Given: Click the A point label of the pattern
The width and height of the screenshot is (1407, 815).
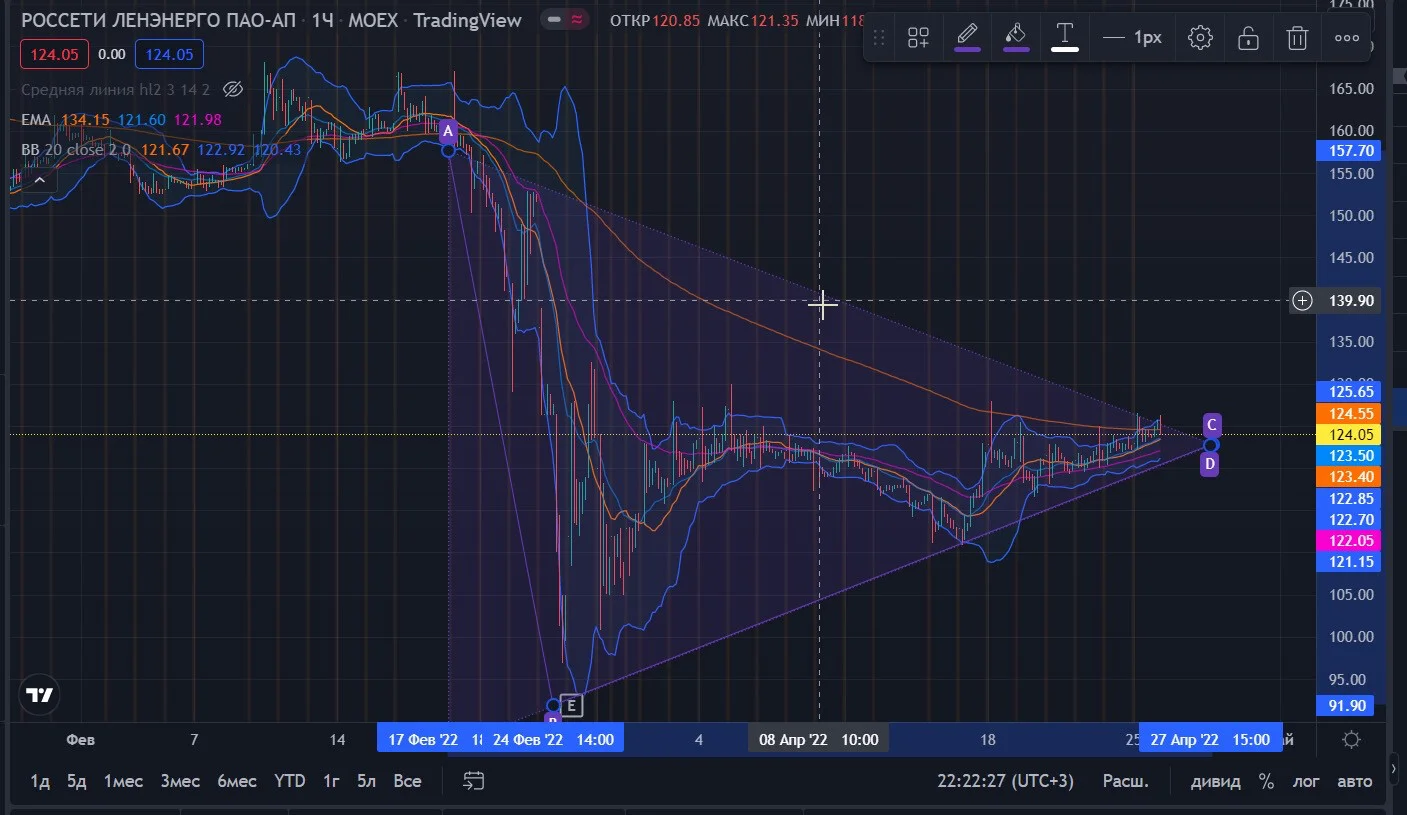Looking at the screenshot, I should coord(448,131).
